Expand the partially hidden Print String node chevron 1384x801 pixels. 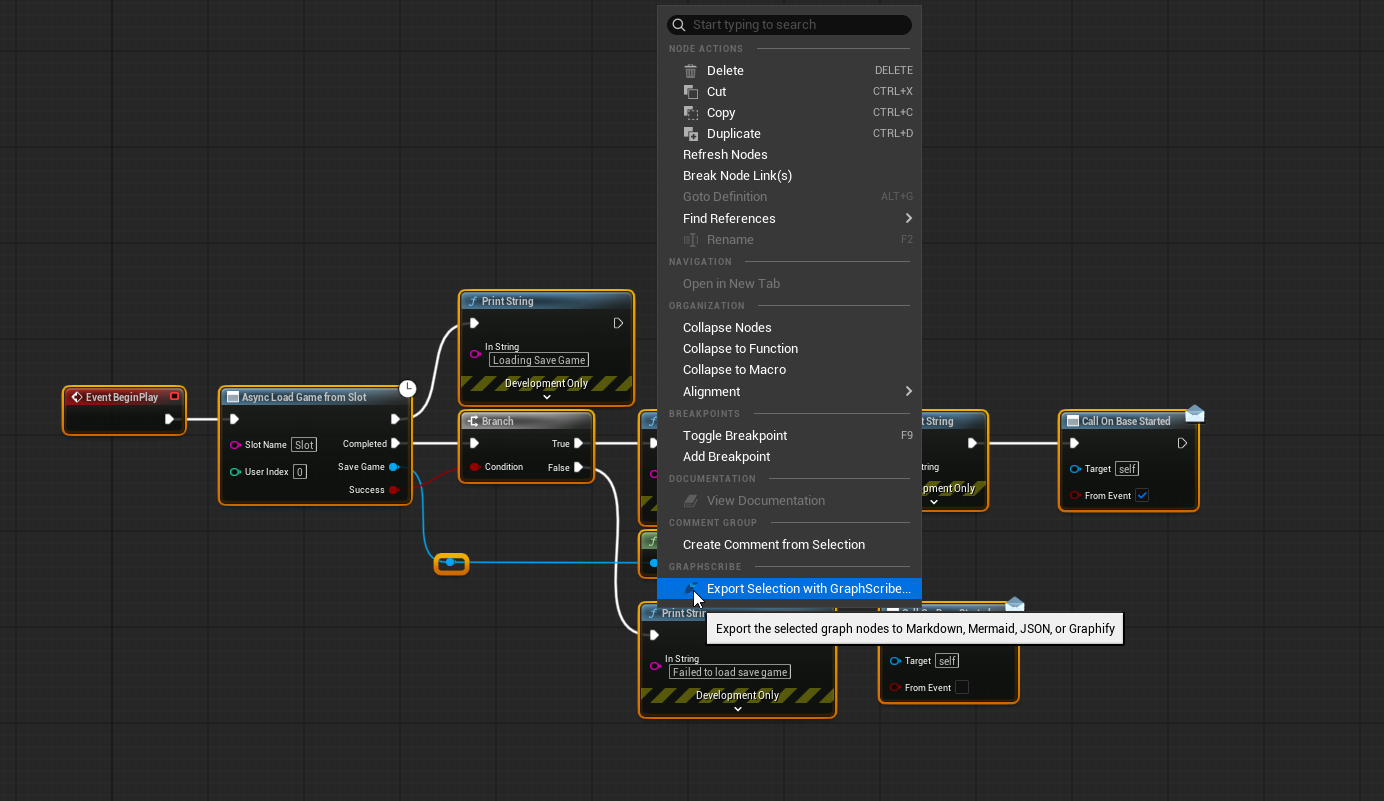point(934,501)
